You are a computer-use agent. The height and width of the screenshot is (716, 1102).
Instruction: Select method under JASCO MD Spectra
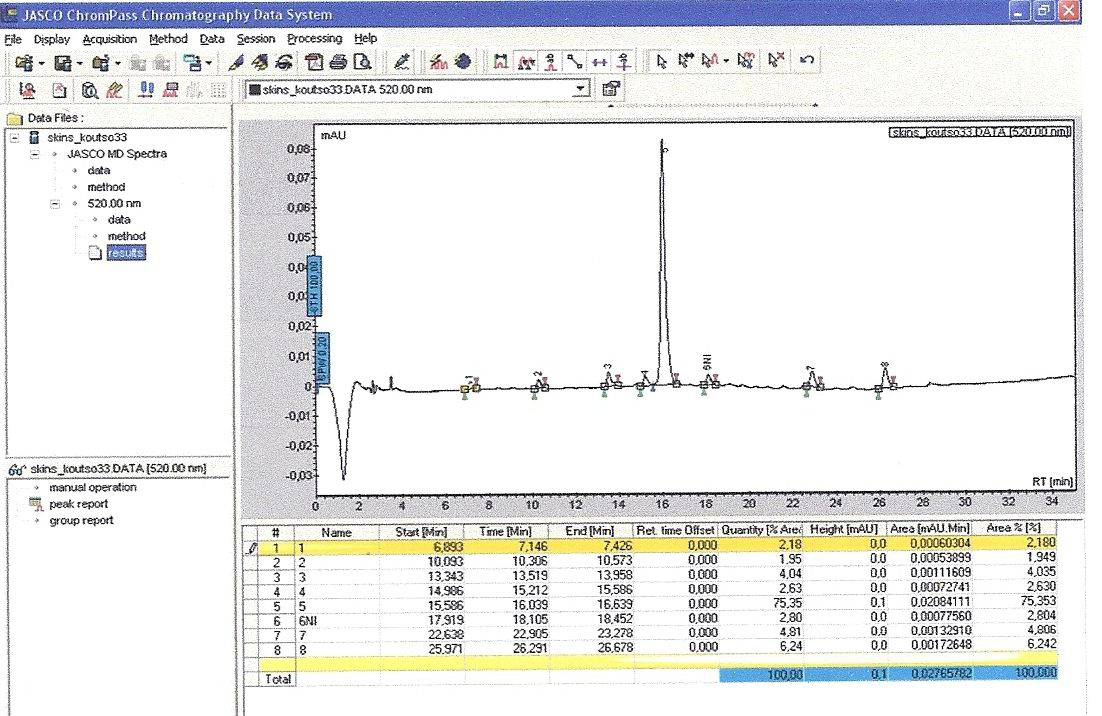tap(106, 187)
